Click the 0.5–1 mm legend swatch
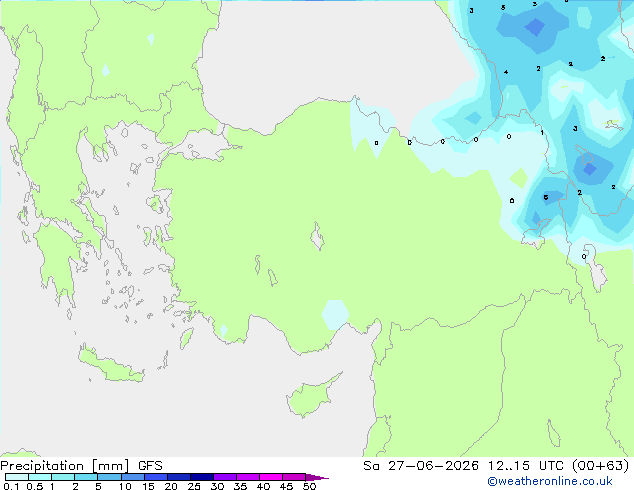This screenshot has width=634, height=490. (40, 477)
